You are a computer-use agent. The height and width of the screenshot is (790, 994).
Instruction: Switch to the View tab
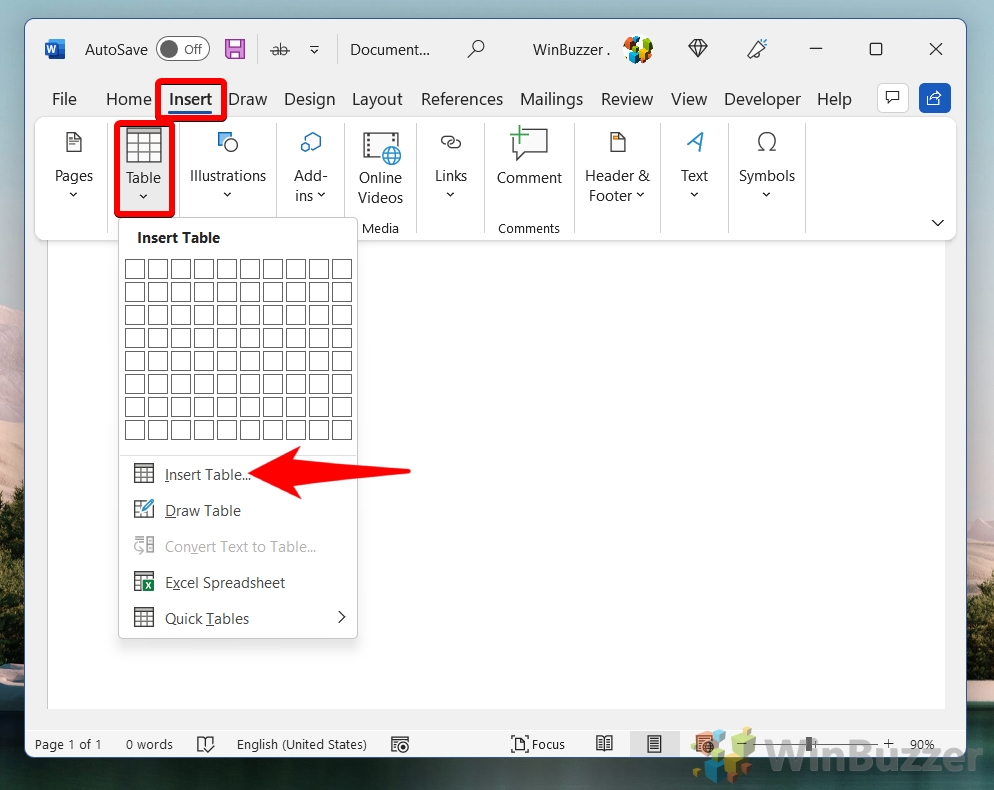click(688, 99)
